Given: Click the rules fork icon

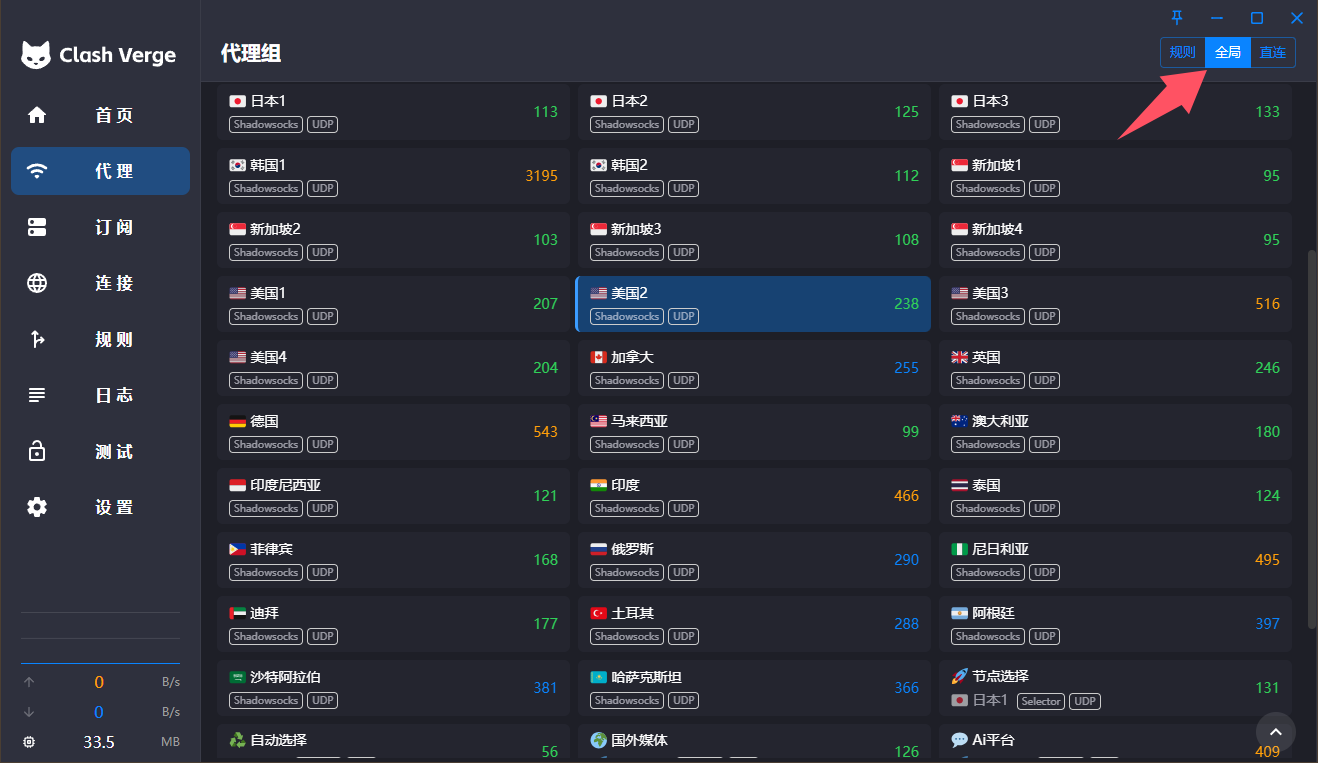Looking at the screenshot, I should pyautogui.click(x=37, y=339).
